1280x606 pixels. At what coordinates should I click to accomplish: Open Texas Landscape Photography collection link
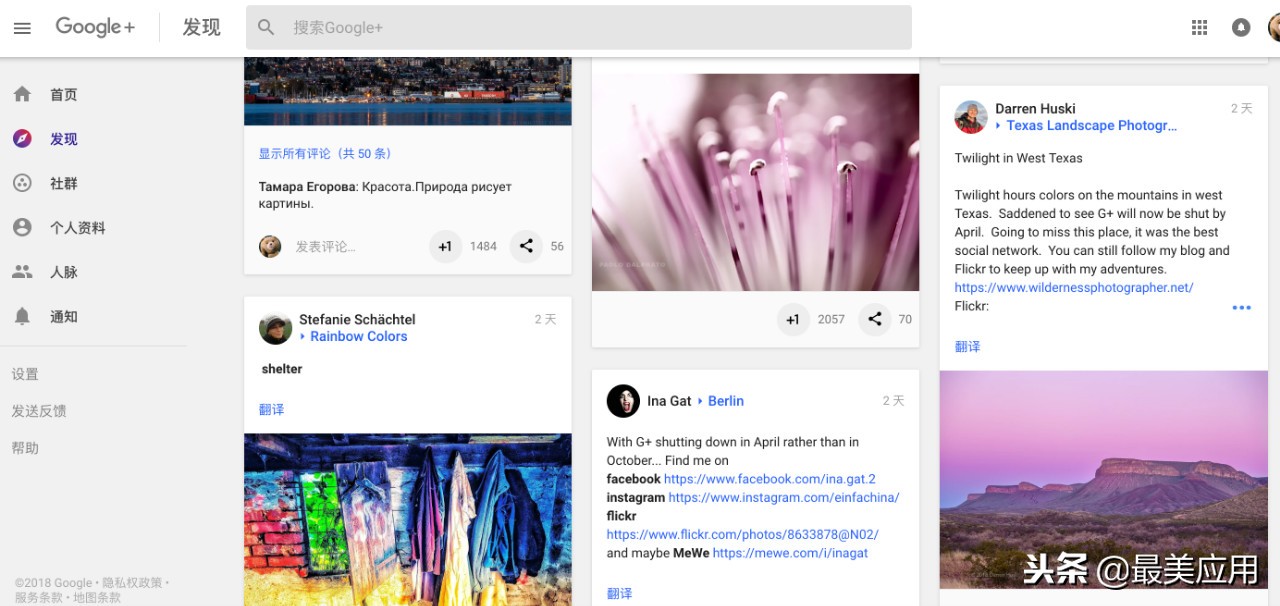pyautogui.click(x=1090, y=126)
